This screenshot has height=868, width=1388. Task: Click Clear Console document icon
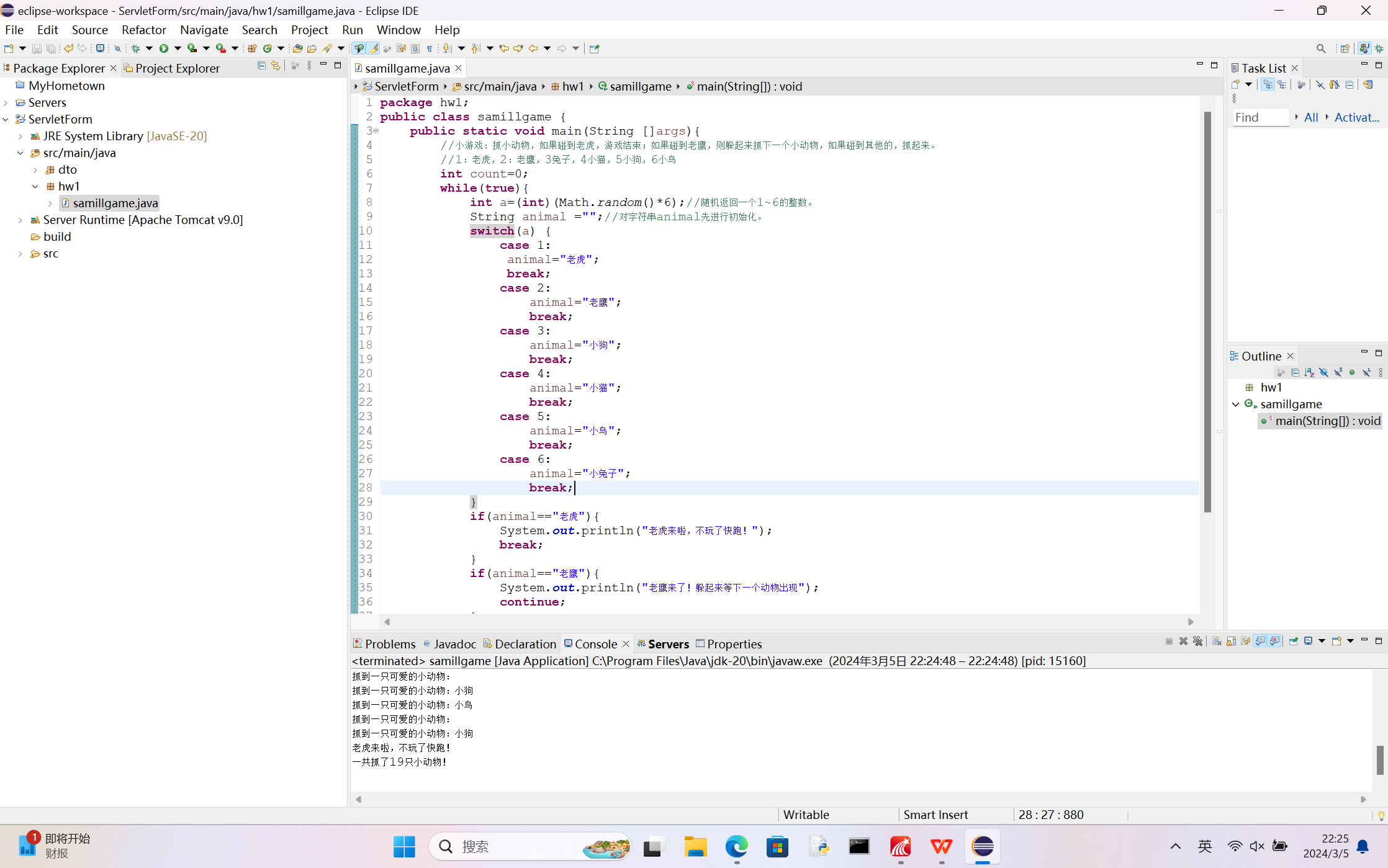point(1217,642)
